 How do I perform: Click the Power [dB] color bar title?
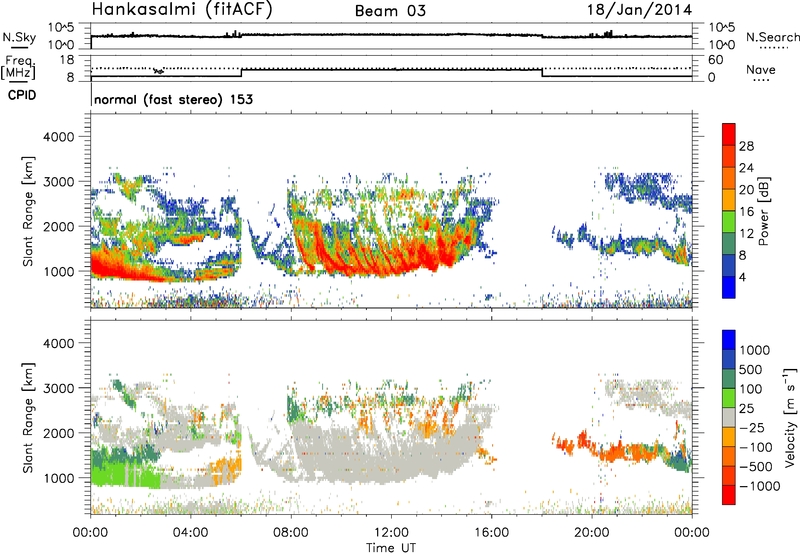click(x=763, y=211)
